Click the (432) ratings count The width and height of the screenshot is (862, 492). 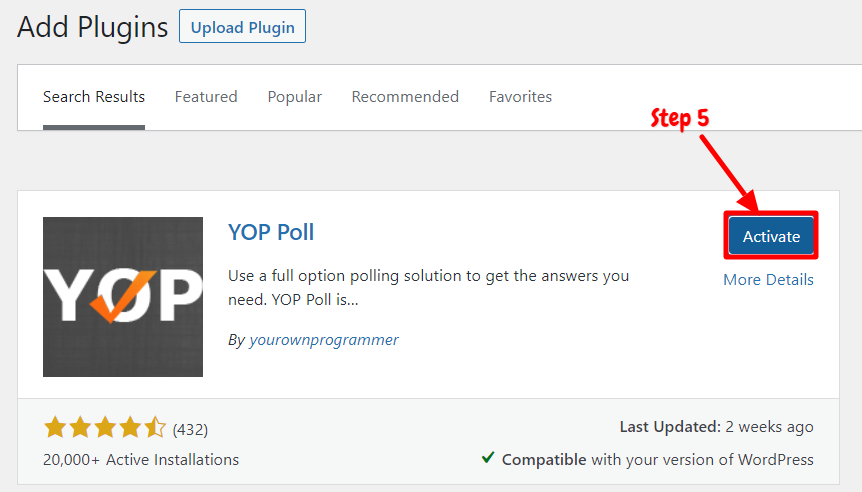tap(190, 429)
